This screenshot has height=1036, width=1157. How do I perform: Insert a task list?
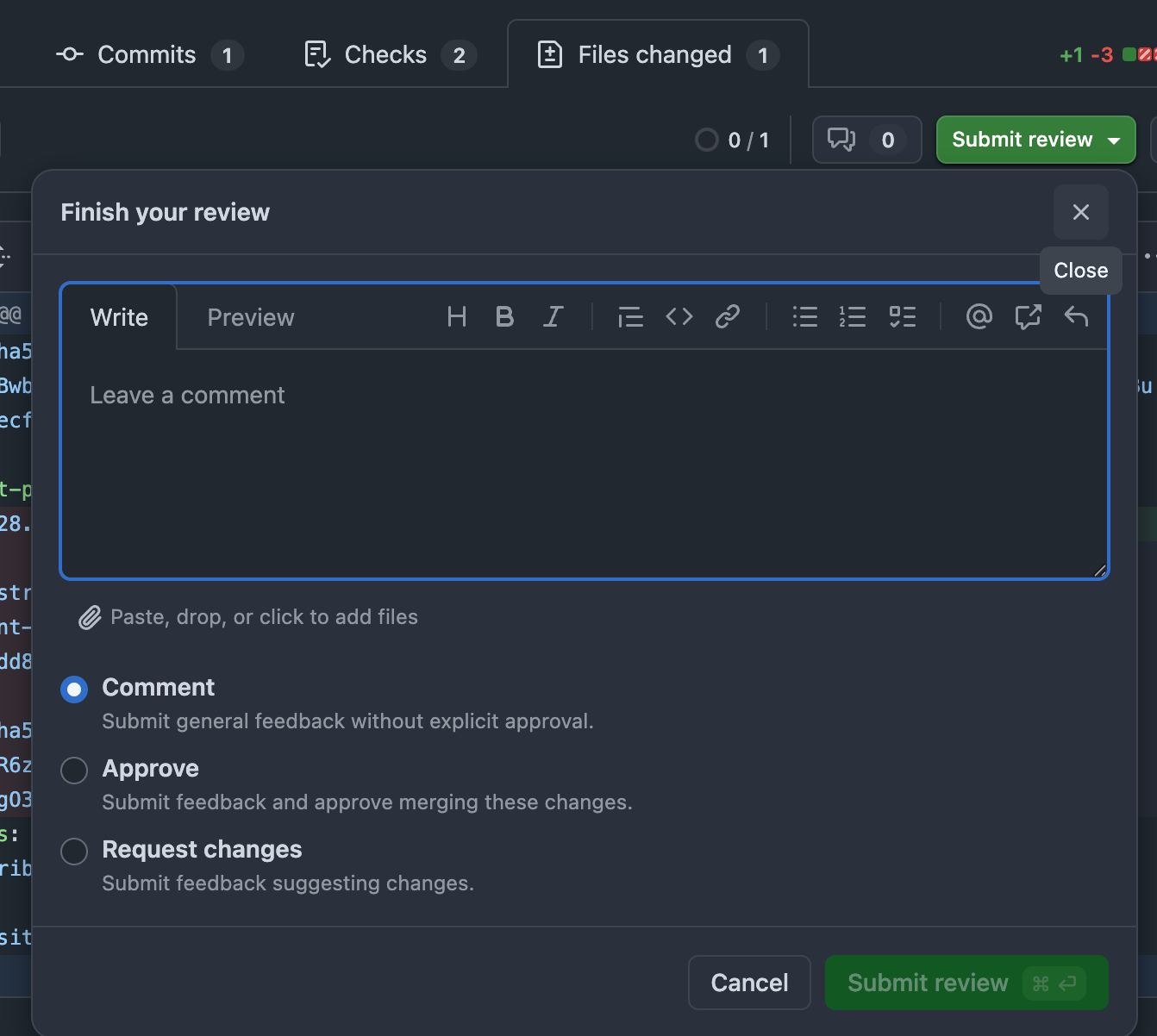point(902,317)
